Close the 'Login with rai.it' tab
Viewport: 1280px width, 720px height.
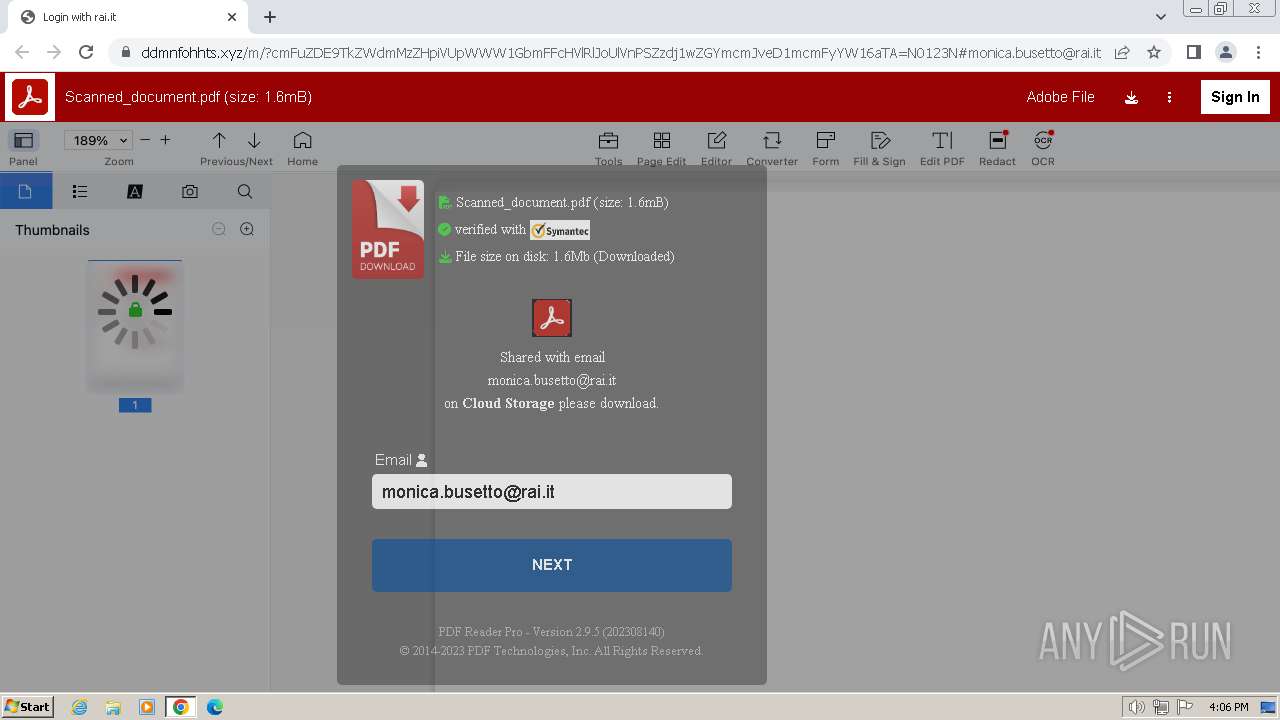[232, 17]
